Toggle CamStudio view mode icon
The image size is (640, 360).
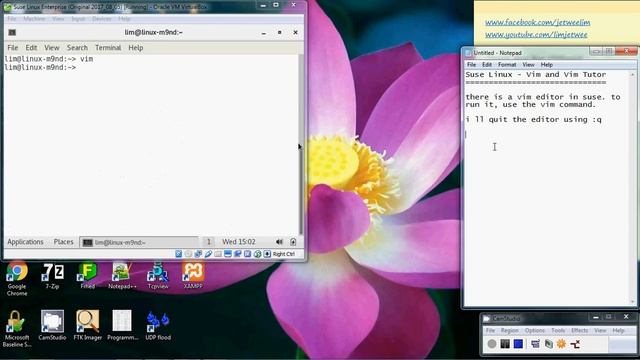(x=535, y=344)
